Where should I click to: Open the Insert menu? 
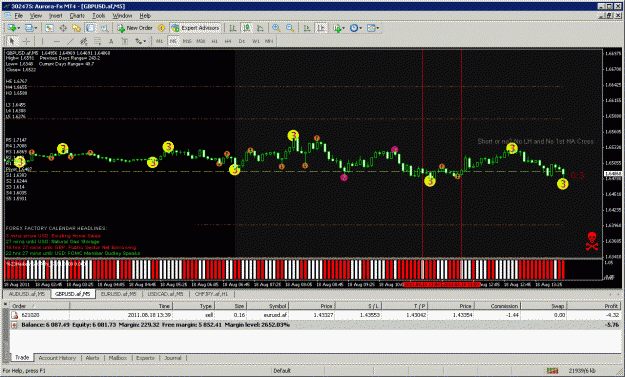point(55,16)
